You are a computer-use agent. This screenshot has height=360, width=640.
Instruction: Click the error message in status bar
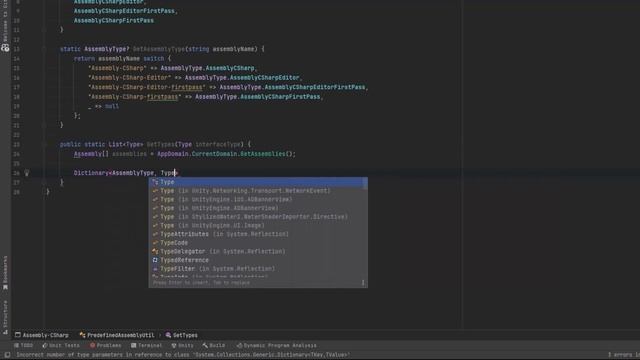click(x=183, y=355)
